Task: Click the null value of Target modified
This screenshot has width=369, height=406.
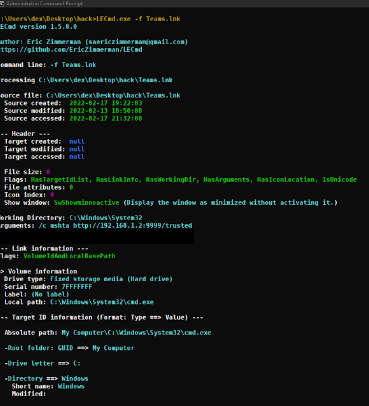Action: coord(77,149)
